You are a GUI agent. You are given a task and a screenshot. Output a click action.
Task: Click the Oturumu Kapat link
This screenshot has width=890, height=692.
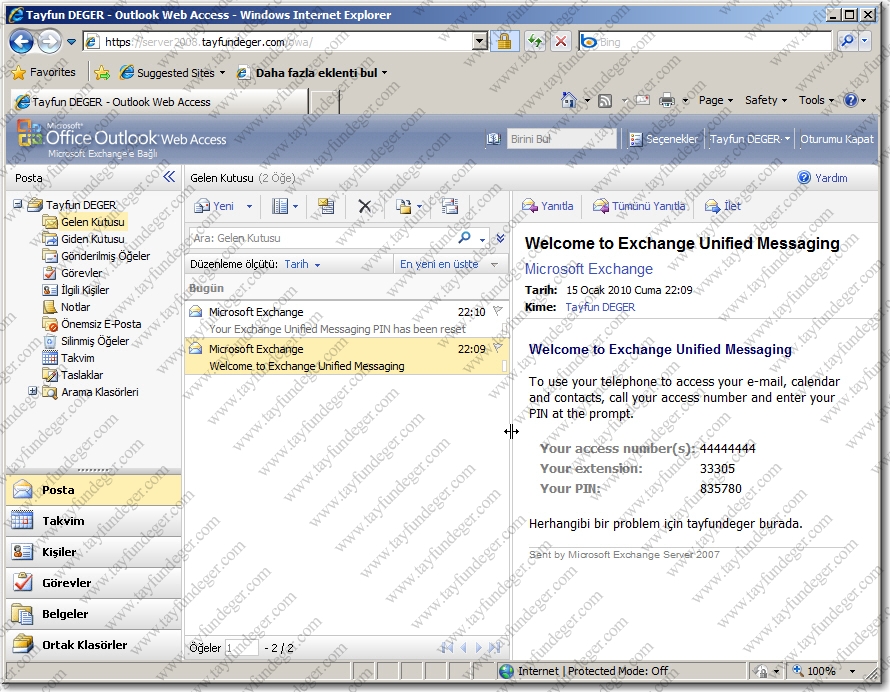(837, 139)
